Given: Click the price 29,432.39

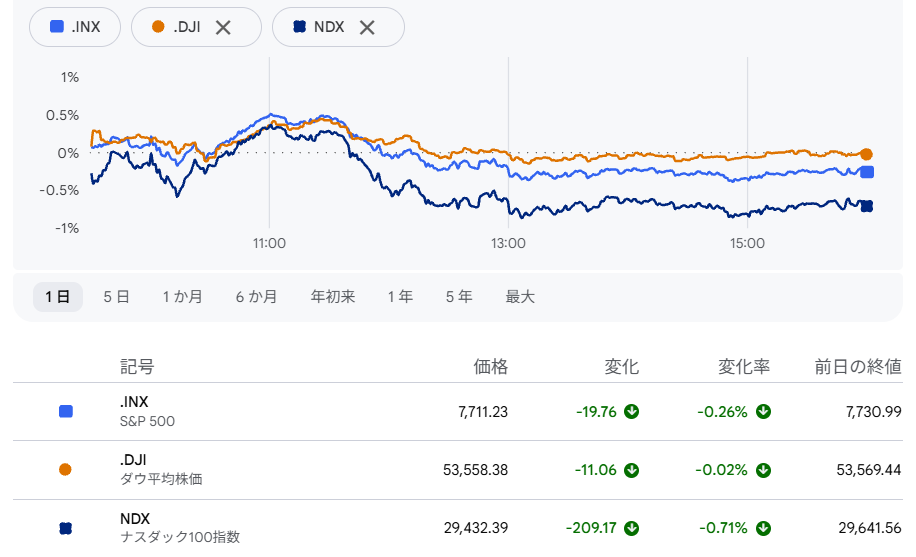Looking at the screenshot, I should (x=476, y=528).
